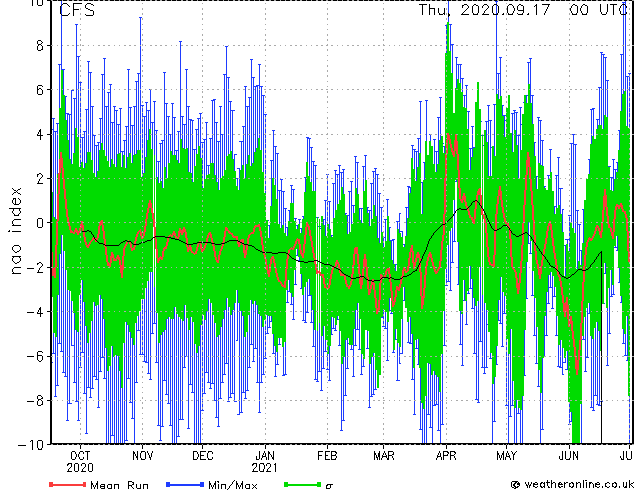634x490 pixels.
Task: Click the y-axis value -2
Action: [x=35, y=267]
